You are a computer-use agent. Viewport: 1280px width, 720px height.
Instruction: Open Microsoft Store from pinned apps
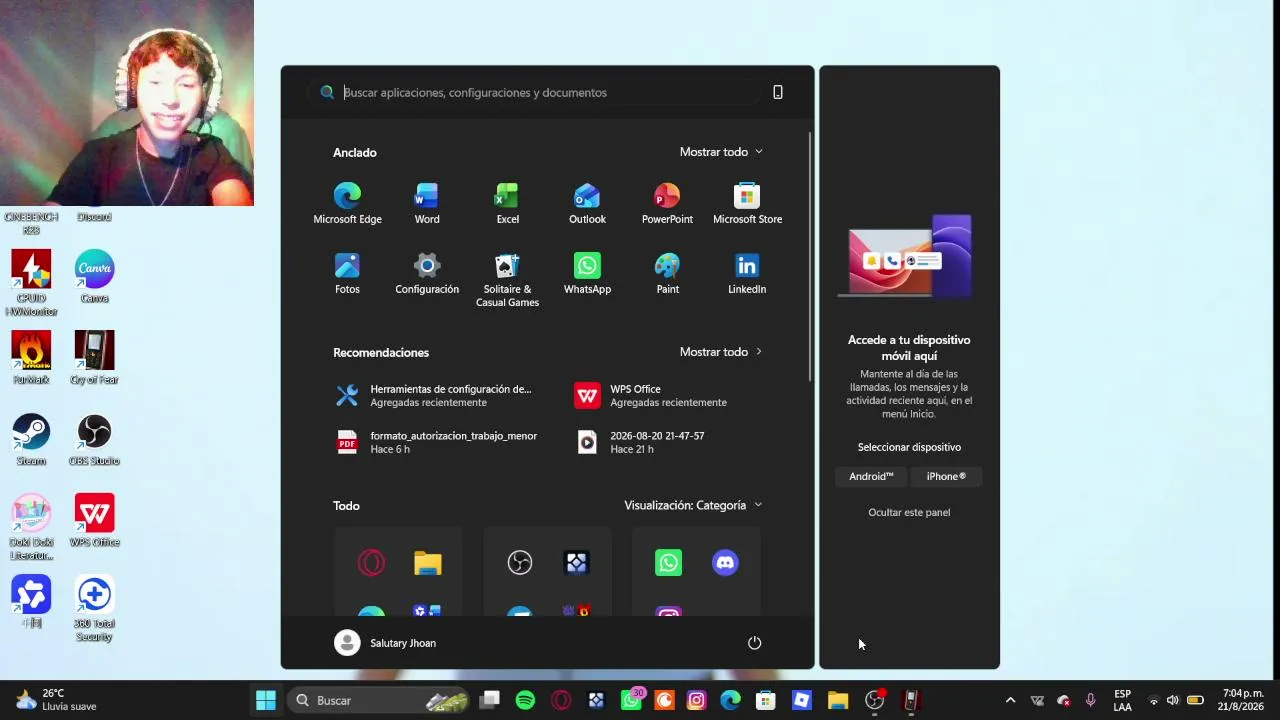[747, 203]
